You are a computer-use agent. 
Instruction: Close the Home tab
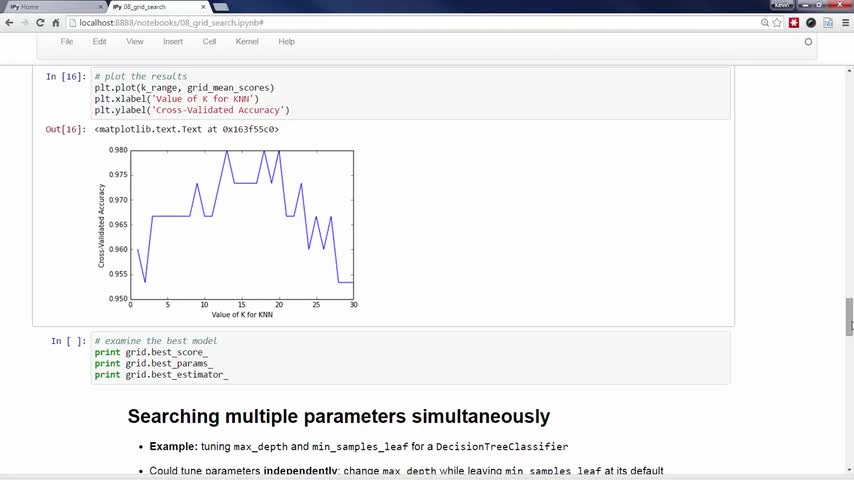(101, 7)
